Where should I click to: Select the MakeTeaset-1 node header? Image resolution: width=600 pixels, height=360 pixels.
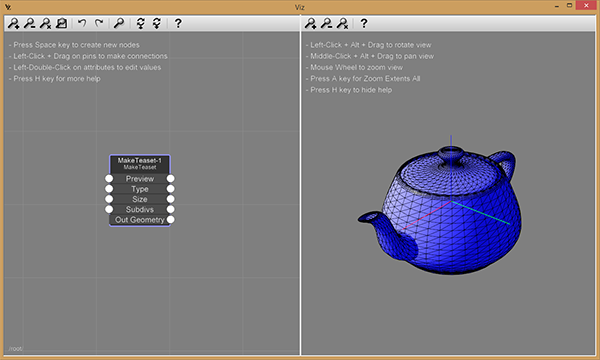(140, 164)
